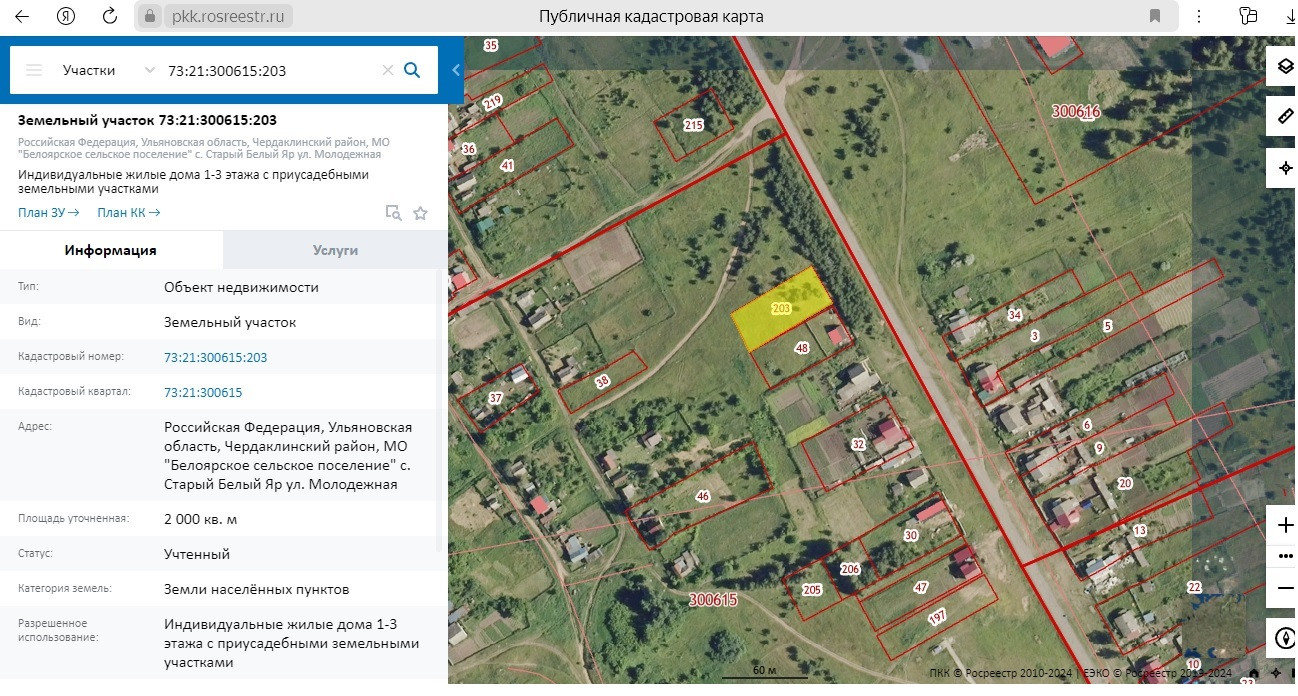This screenshot has width=1298, height=696.
Task: Click the parcel label 197 on the map
Action: click(x=937, y=618)
